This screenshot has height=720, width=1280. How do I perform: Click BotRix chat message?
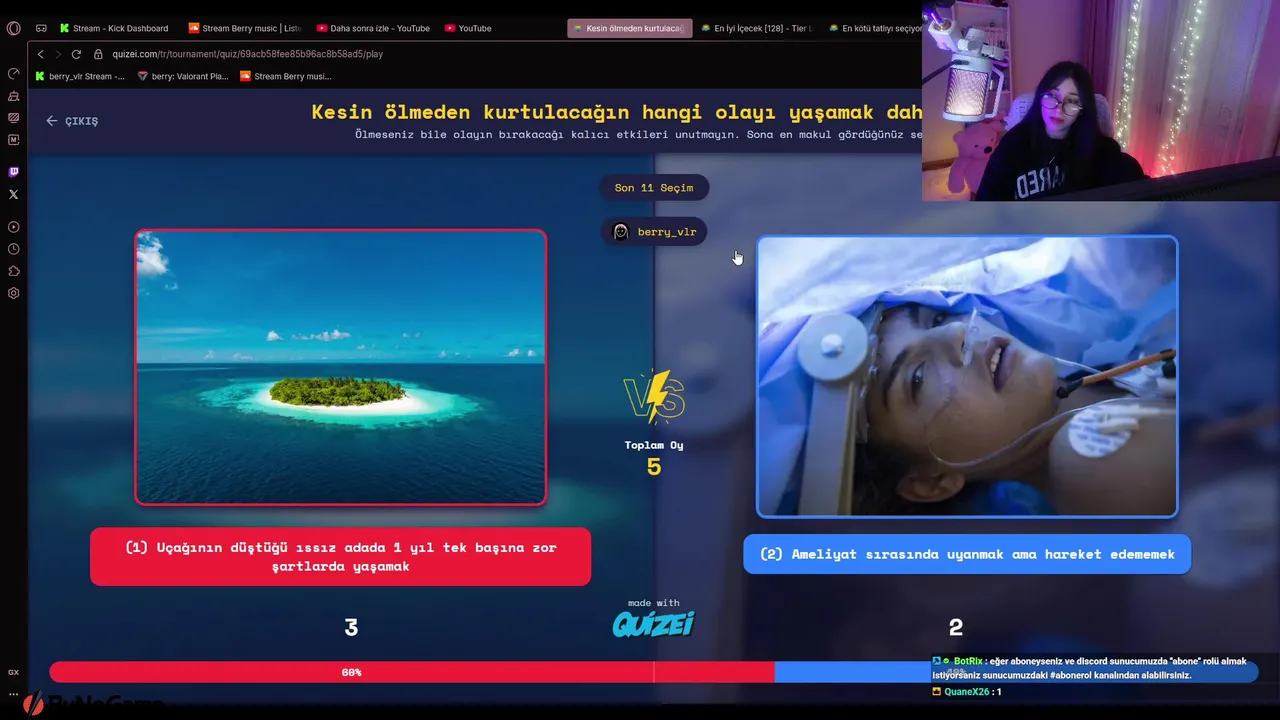pos(1090,668)
